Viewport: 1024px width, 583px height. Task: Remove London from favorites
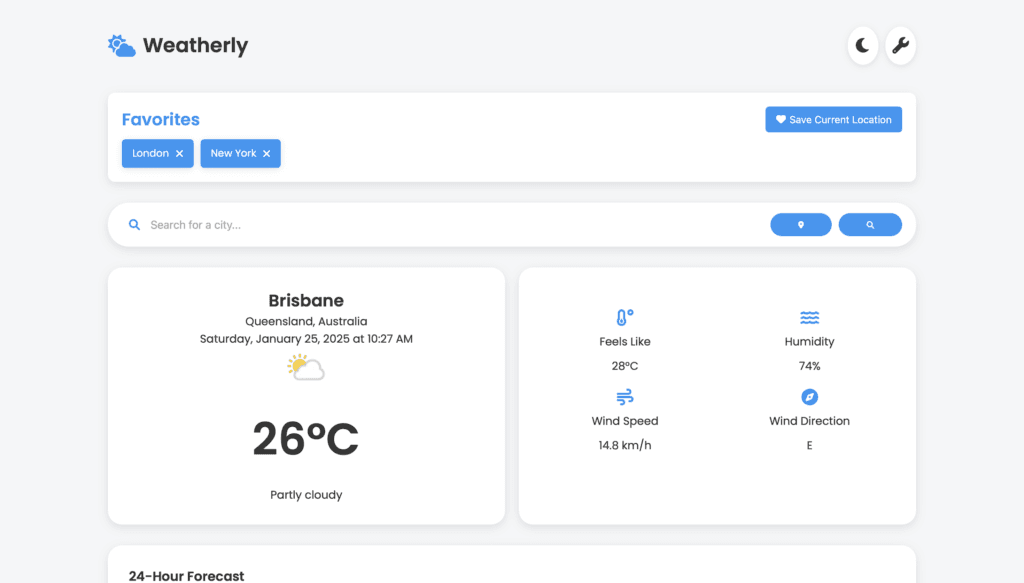pyautogui.click(x=180, y=154)
